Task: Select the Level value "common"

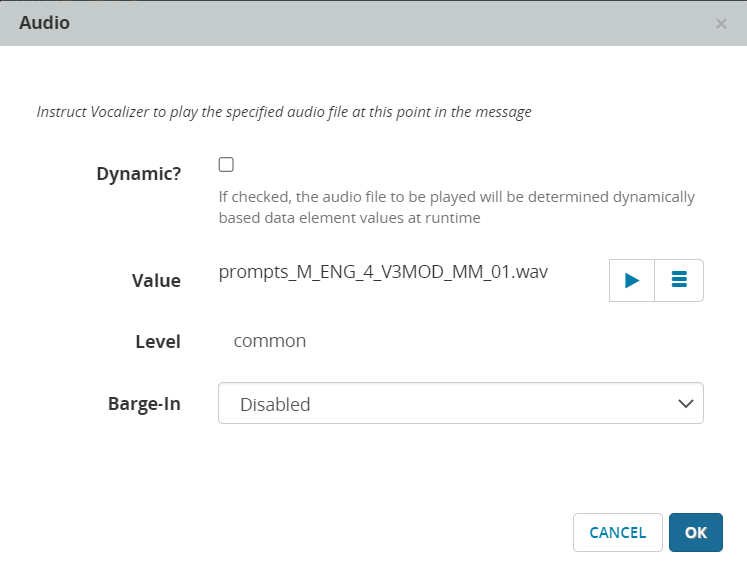Action: 269,341
